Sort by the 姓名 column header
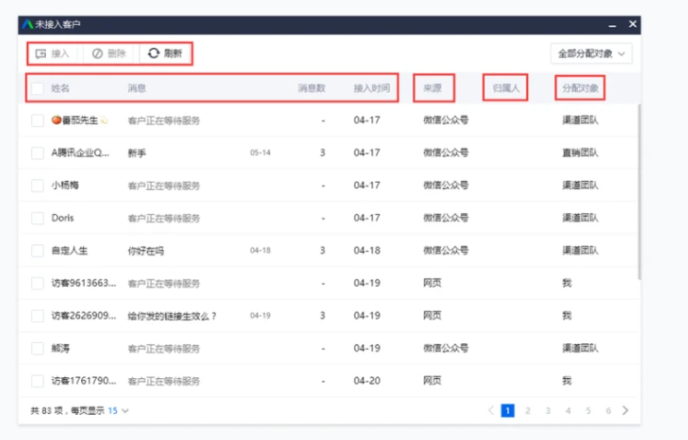The height and width of the screenshot is (440, 688). 60,88
